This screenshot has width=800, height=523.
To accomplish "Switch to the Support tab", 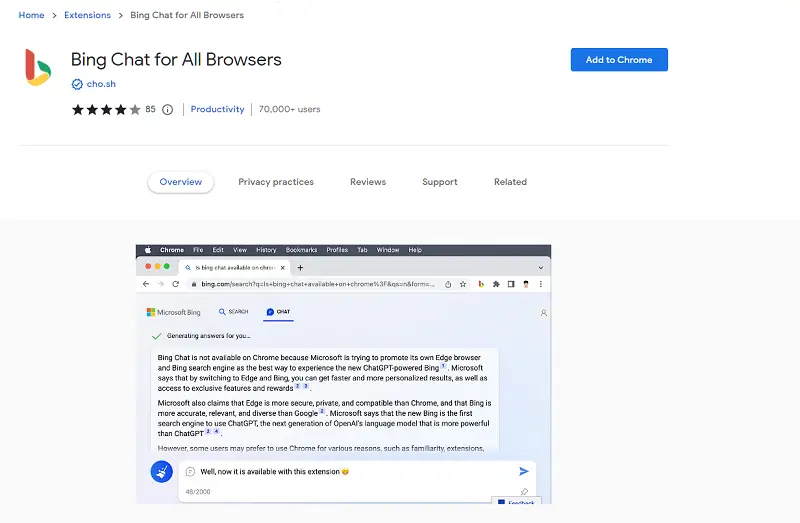I will pos(440,182).
